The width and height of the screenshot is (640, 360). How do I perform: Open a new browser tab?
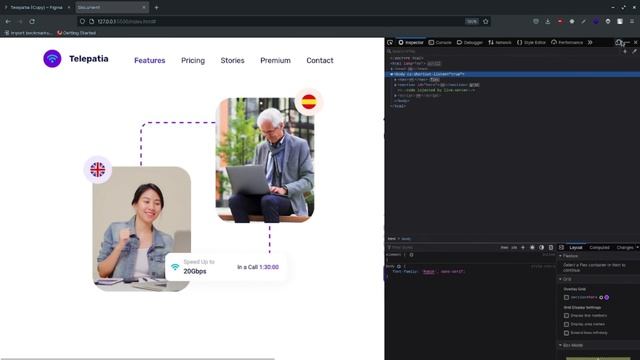(x=156, y=7)
